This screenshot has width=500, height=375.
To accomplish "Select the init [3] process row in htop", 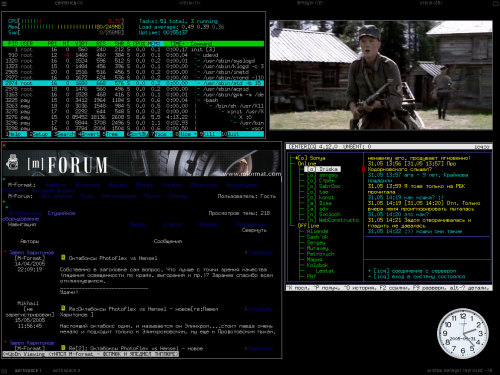I will point(133,49).
